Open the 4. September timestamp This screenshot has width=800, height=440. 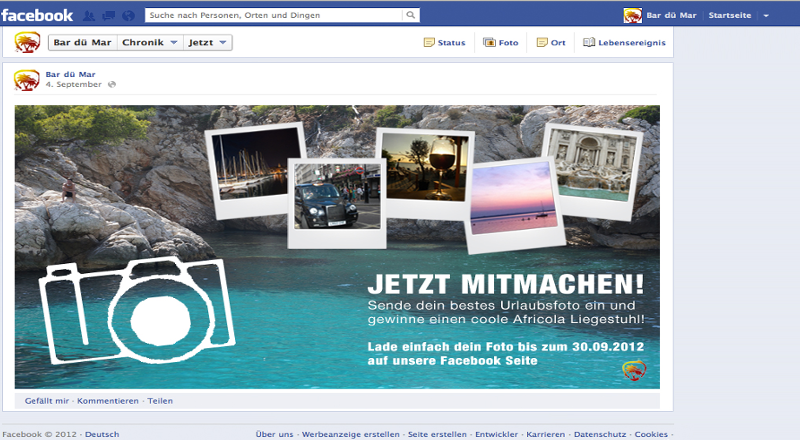[x=73, y=84]
